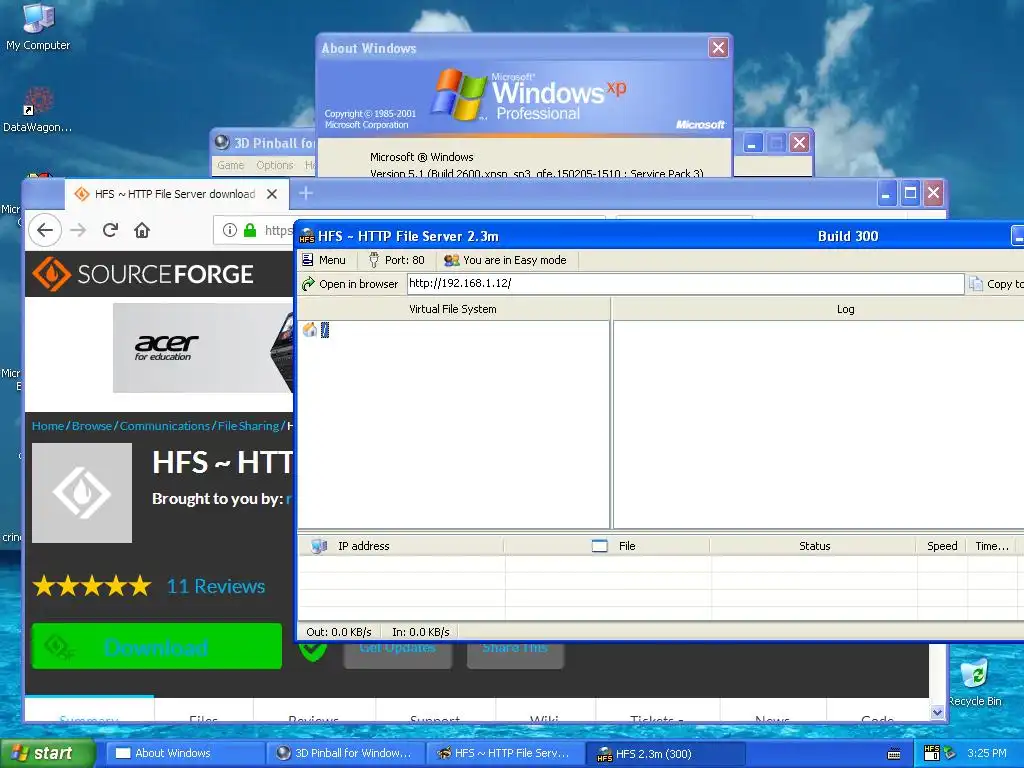
Task: Click the site information icon in address bar
Action: pyautogui.click(x=229, y=230)
